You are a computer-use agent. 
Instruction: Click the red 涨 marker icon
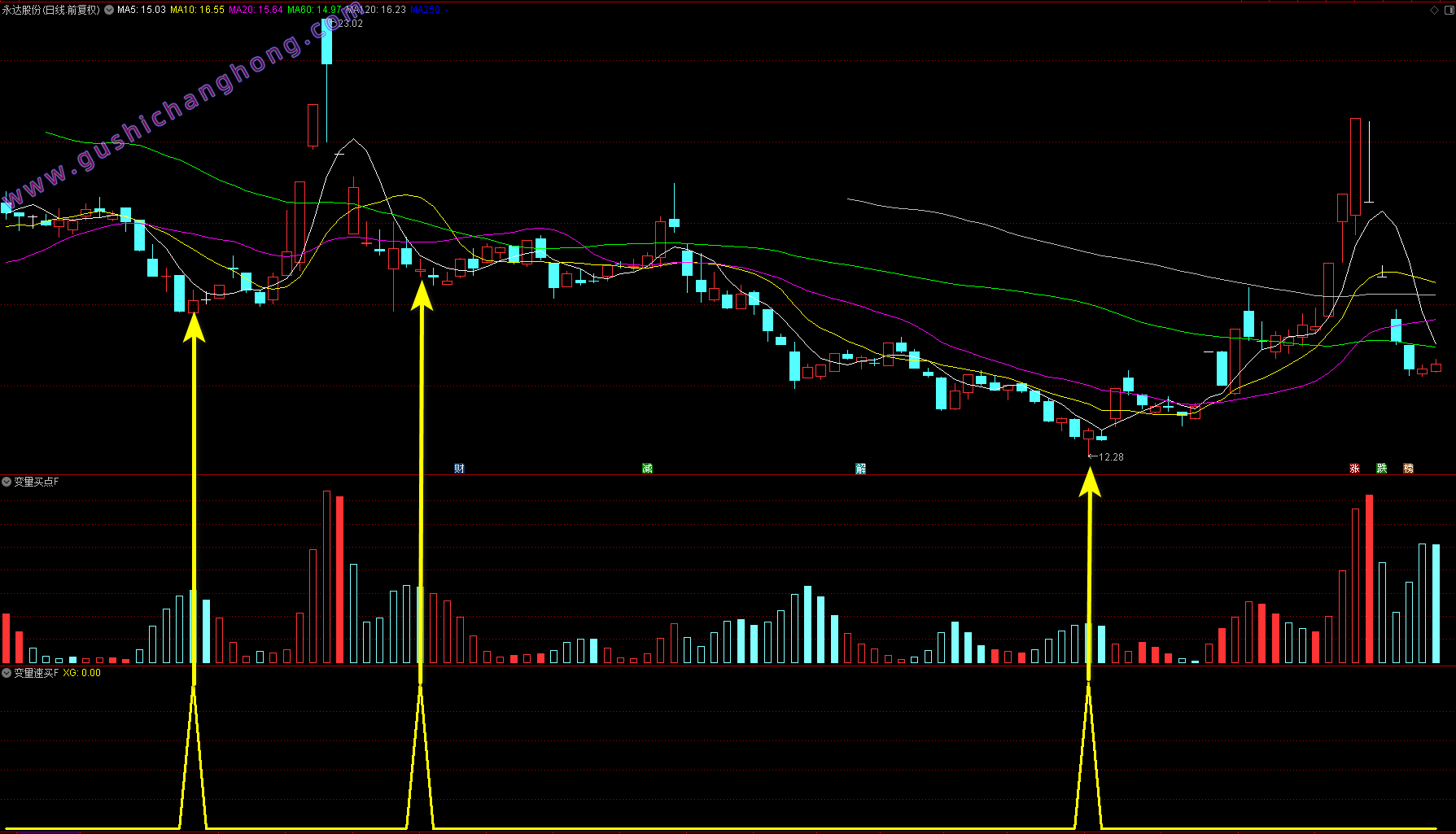point(1354,468)
